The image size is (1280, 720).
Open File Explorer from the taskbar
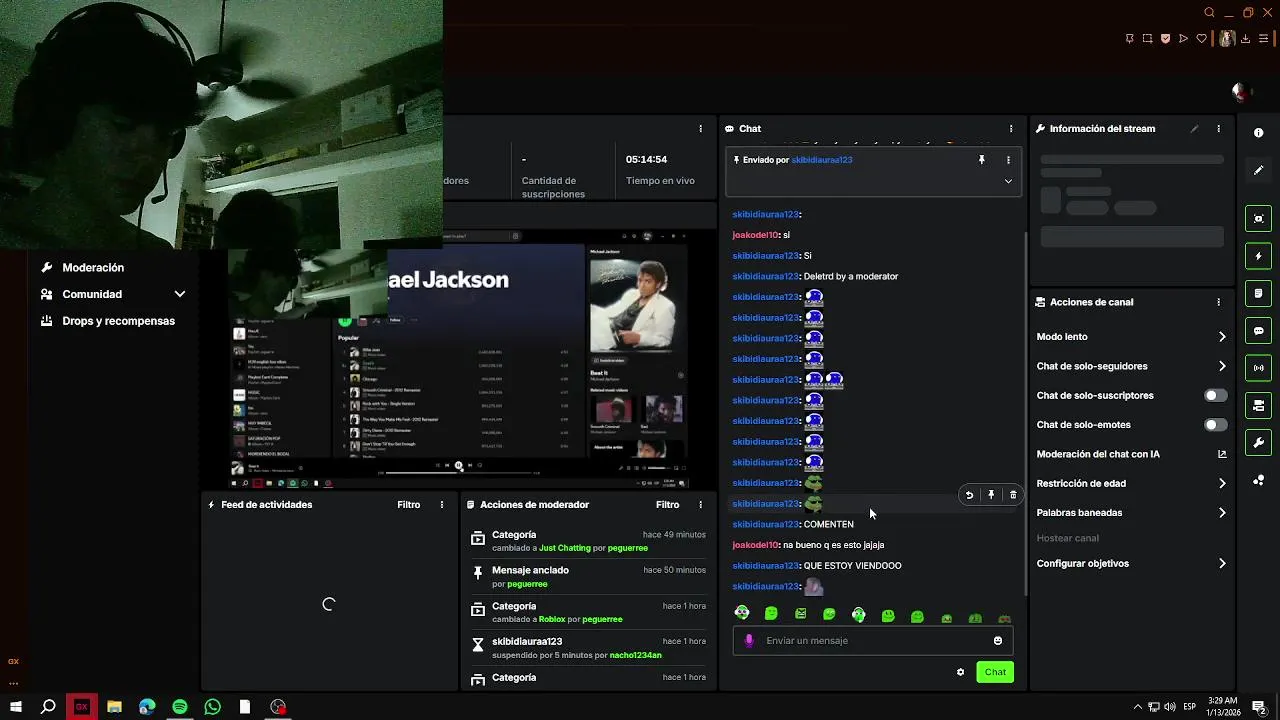pyautogui.click(x=114, y=707)
